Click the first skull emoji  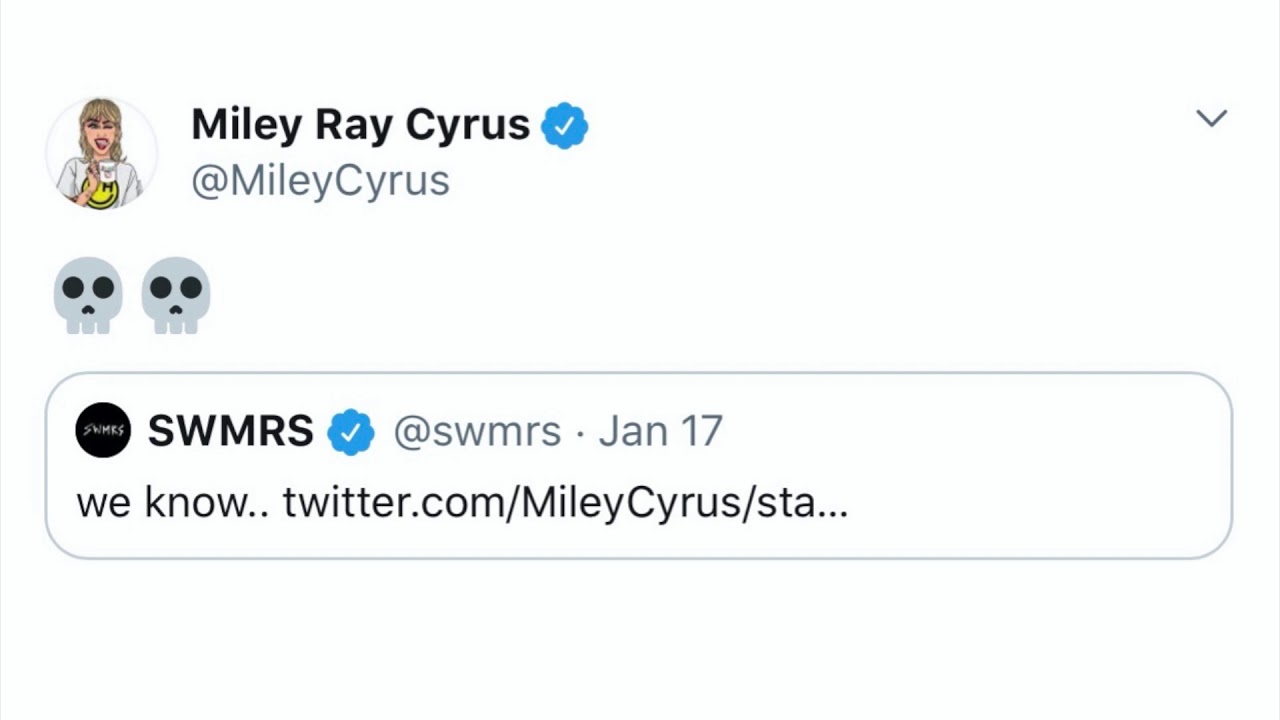point(88,295)
